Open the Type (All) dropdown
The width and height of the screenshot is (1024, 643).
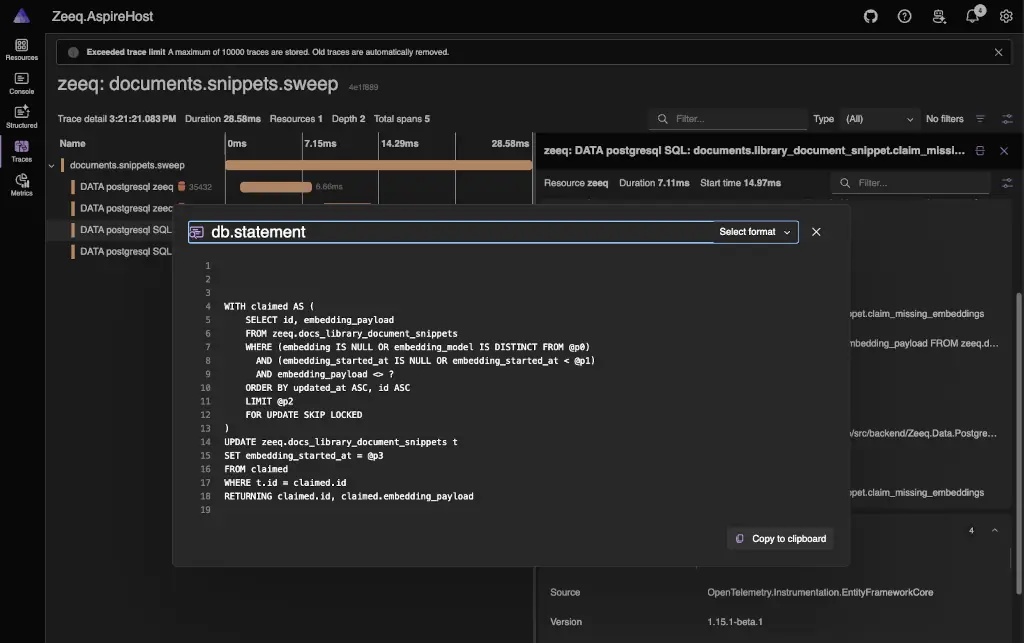(x=879, y=119)
